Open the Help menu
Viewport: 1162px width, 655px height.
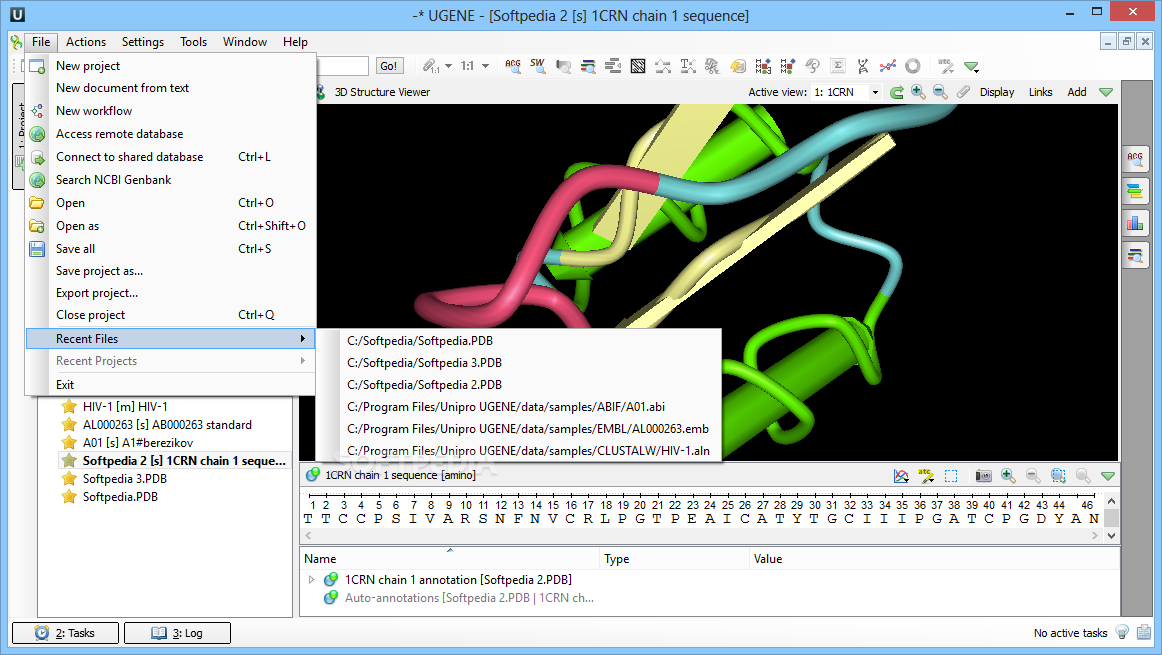click(295, 41)
